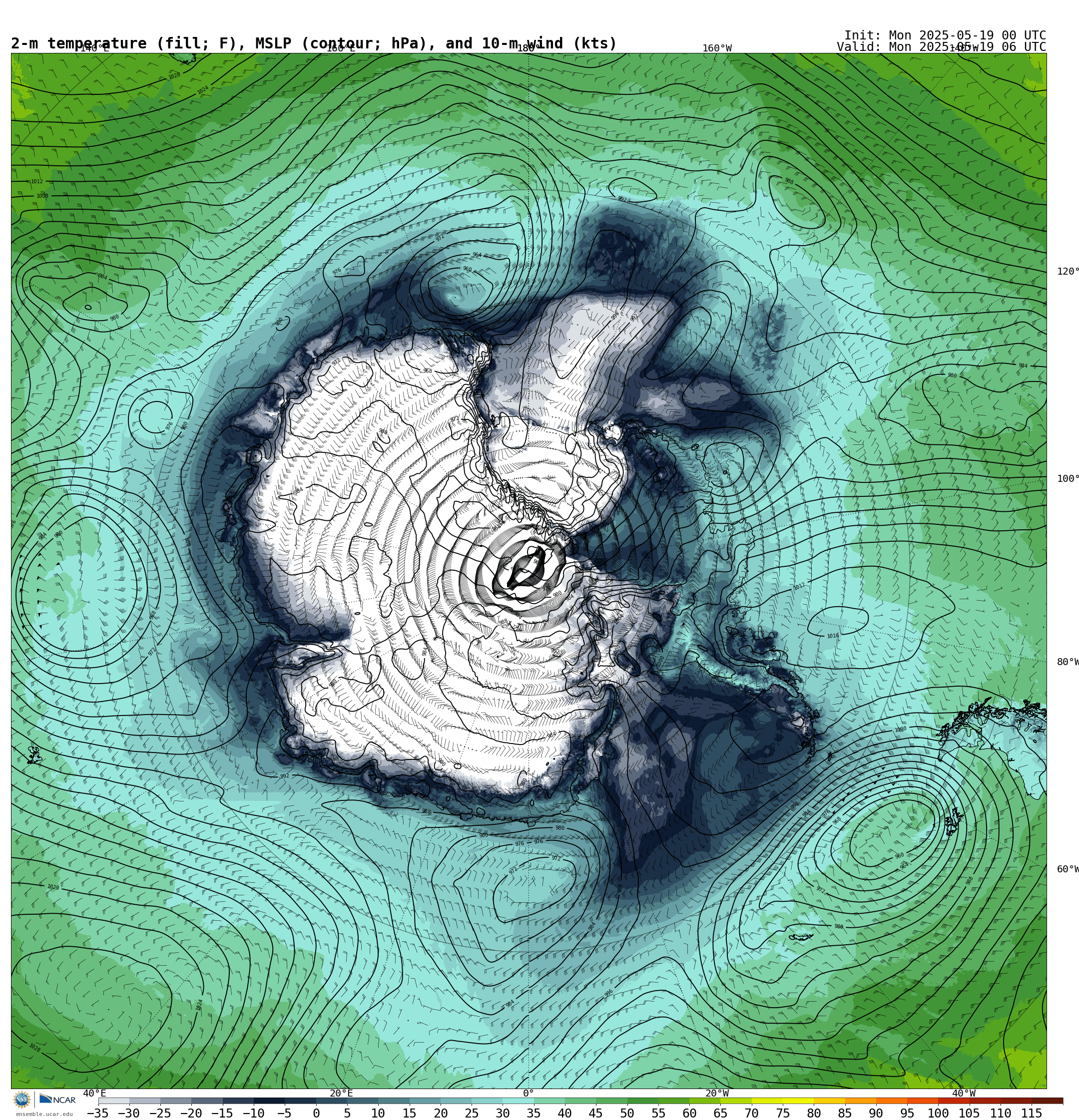Click the 20°E label at bottom
This screenshot has width=1079, height=1120.
coord(341,1093)
